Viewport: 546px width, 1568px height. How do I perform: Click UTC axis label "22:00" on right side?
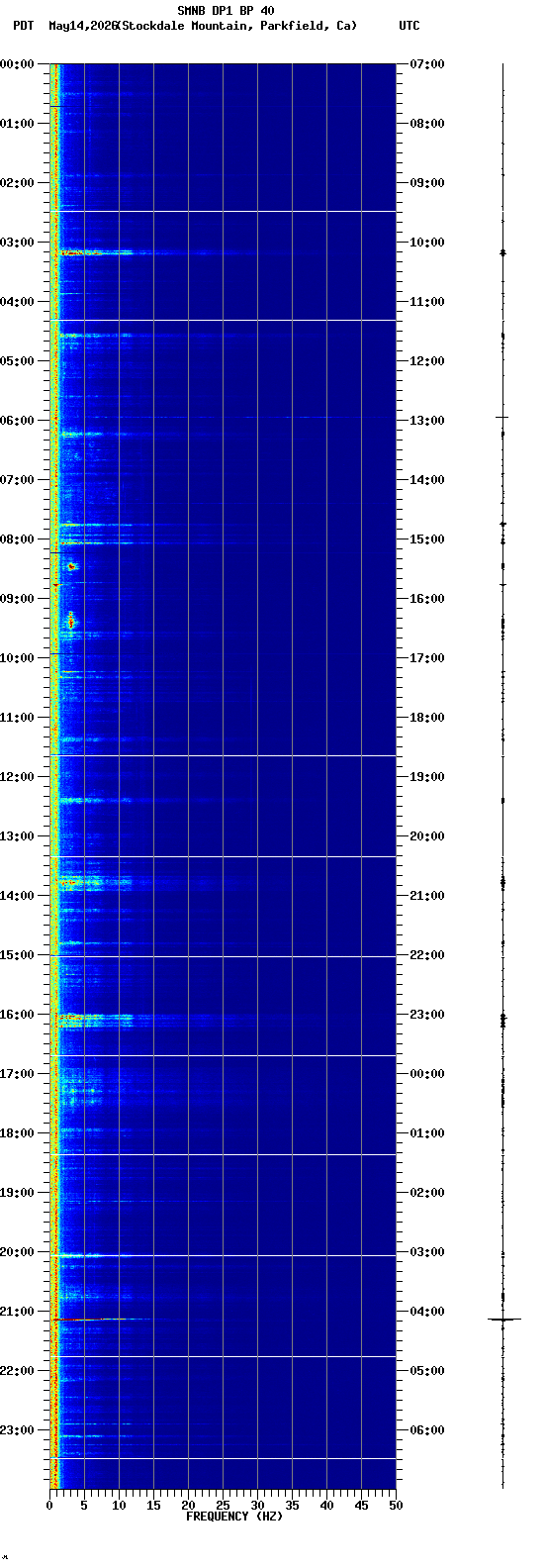[x=427, y=955]
